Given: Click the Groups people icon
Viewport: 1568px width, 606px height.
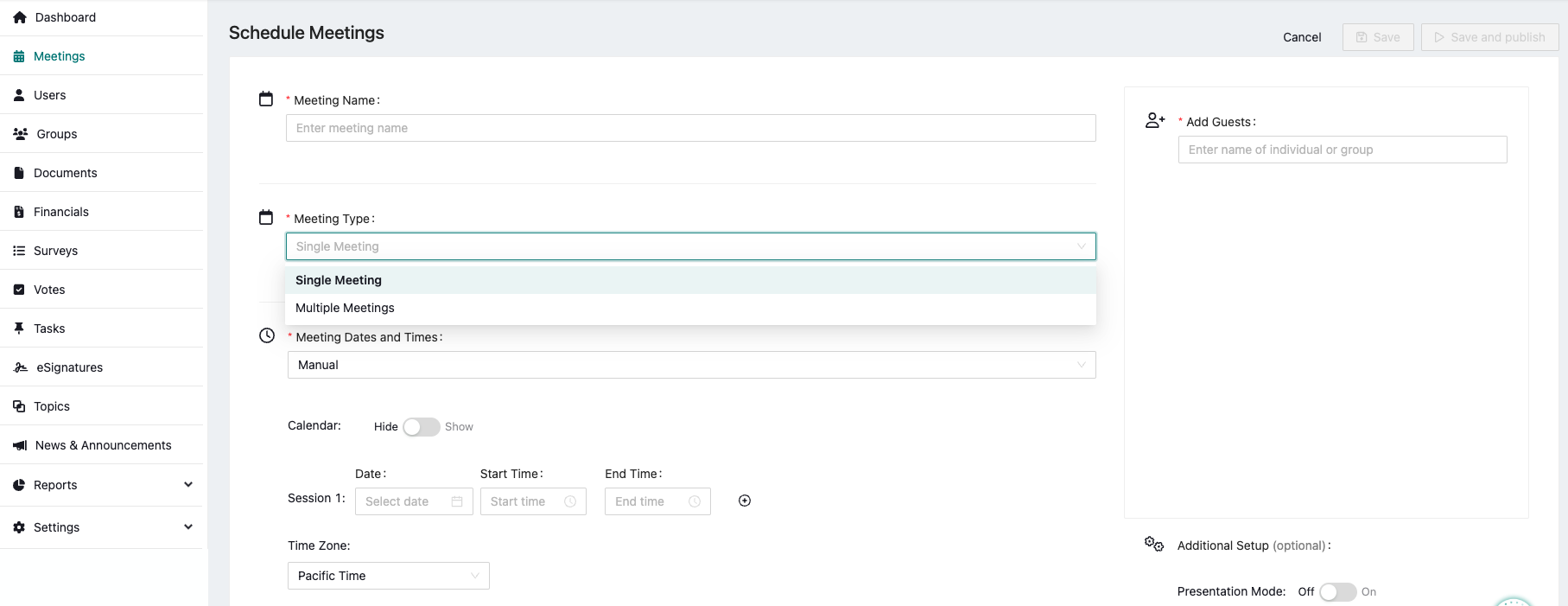Looking at the screenshot, I should (21, 134).
